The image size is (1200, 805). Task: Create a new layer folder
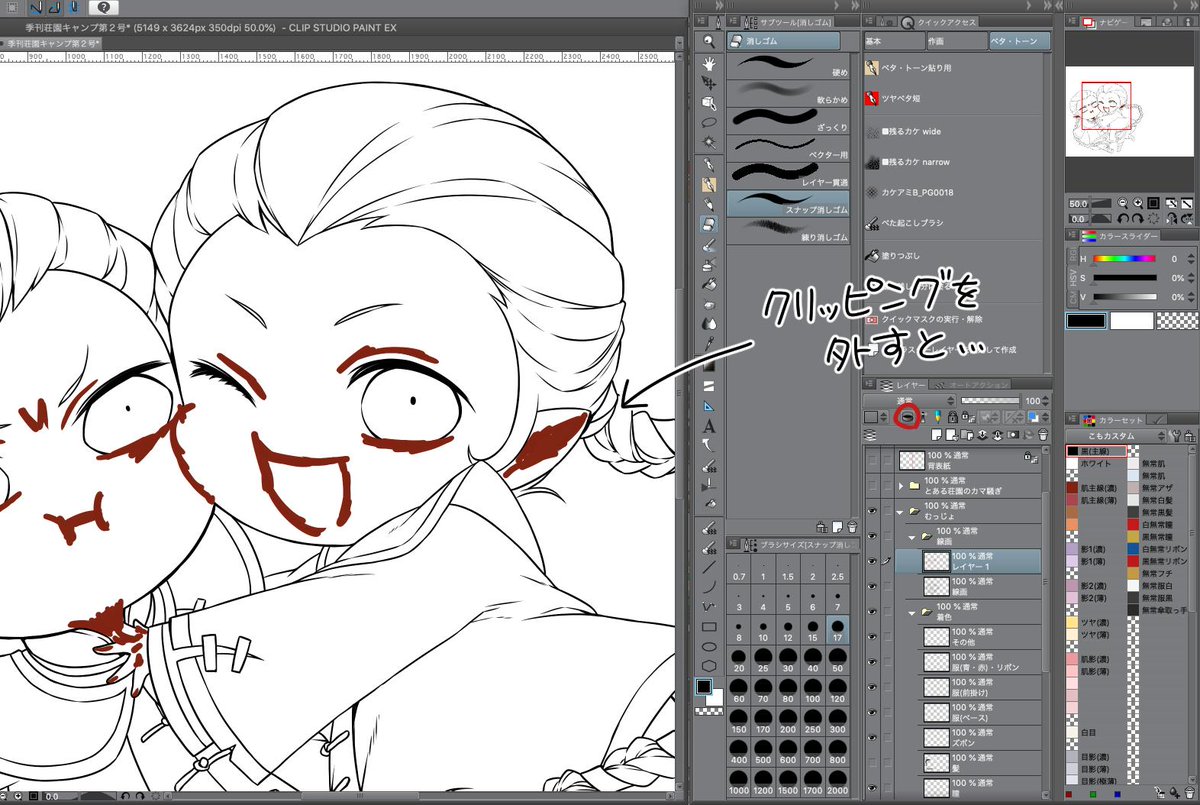click(965, 435)
